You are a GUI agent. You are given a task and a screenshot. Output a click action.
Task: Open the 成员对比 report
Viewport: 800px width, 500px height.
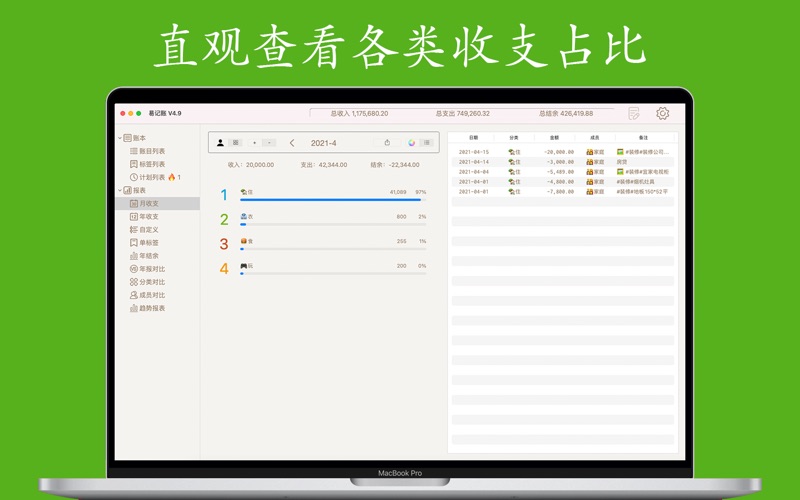(147, 295)
